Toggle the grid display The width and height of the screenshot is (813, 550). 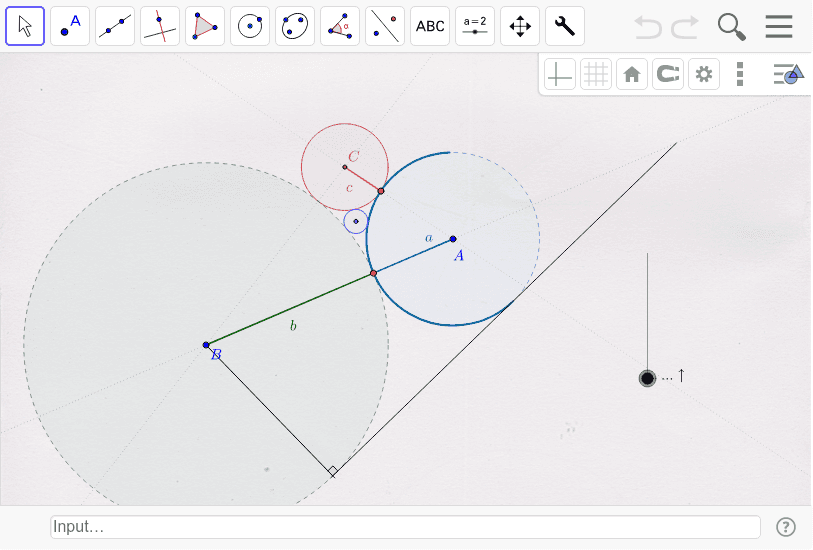point(596,75)
